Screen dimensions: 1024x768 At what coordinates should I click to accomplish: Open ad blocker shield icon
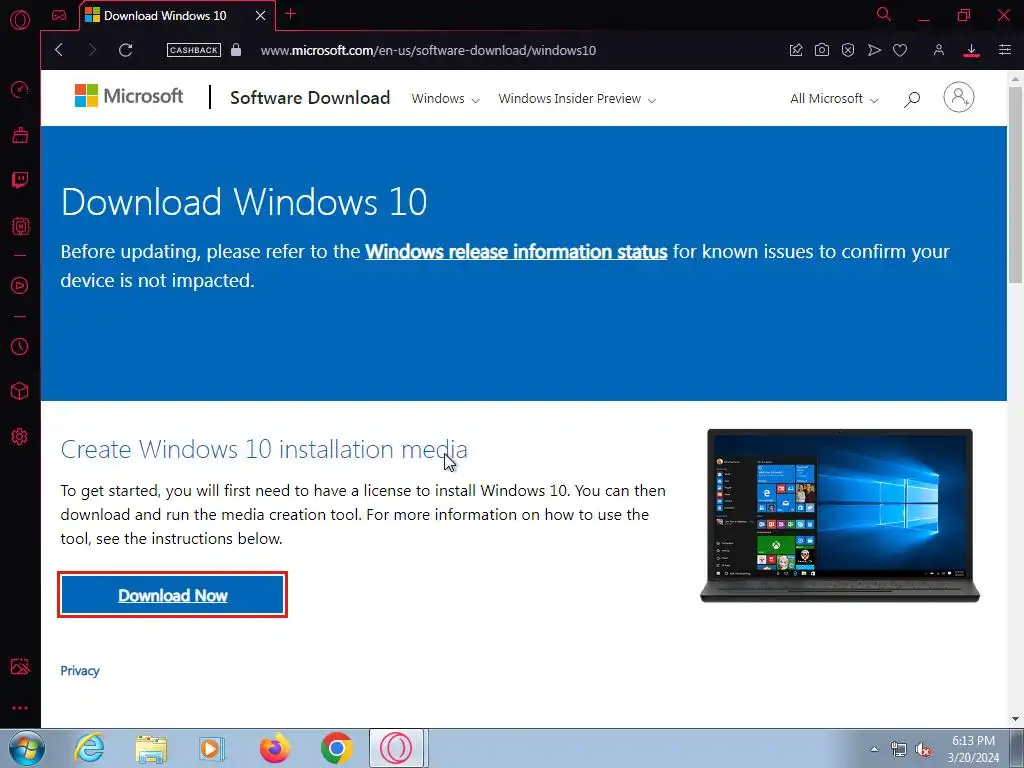tap(848, 50)
